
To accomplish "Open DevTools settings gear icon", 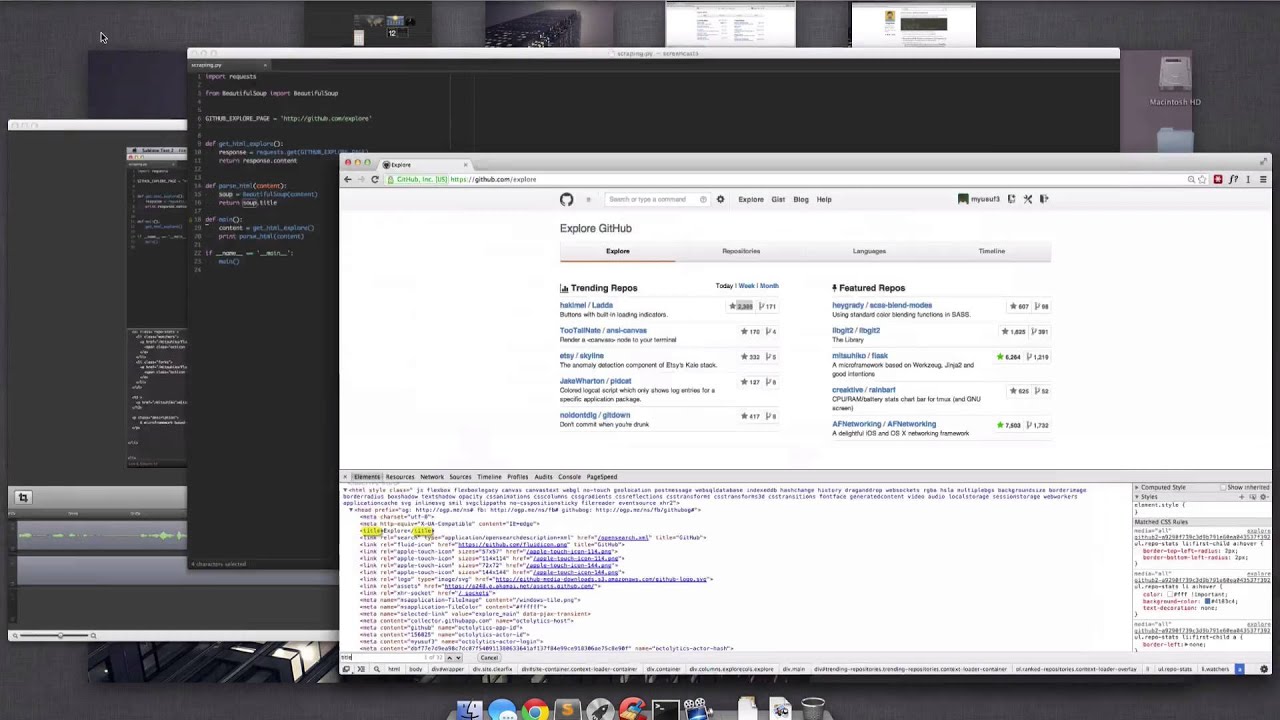I will click(1264, 669).
